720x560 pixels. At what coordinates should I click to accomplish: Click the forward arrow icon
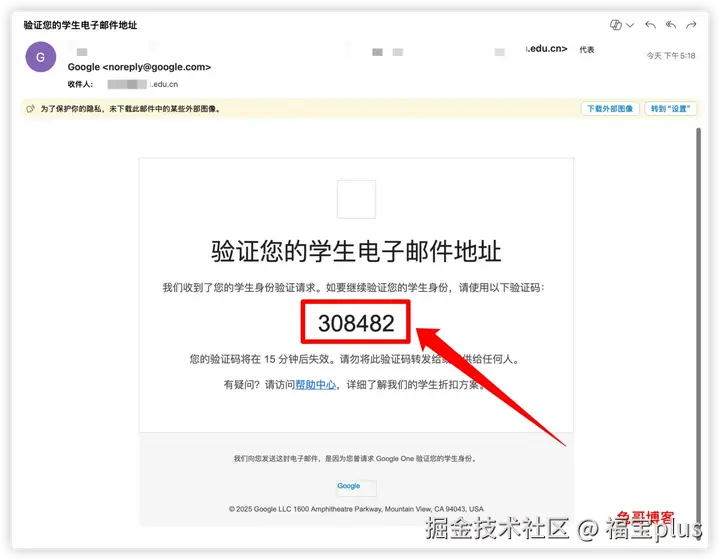tap(691, 25)
